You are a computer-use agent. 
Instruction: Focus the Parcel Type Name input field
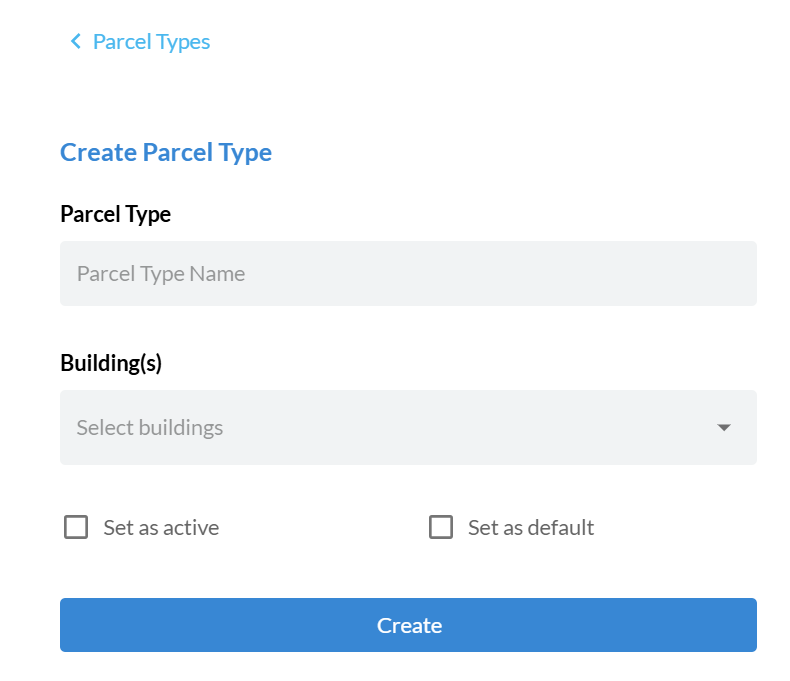coord(408,273)
